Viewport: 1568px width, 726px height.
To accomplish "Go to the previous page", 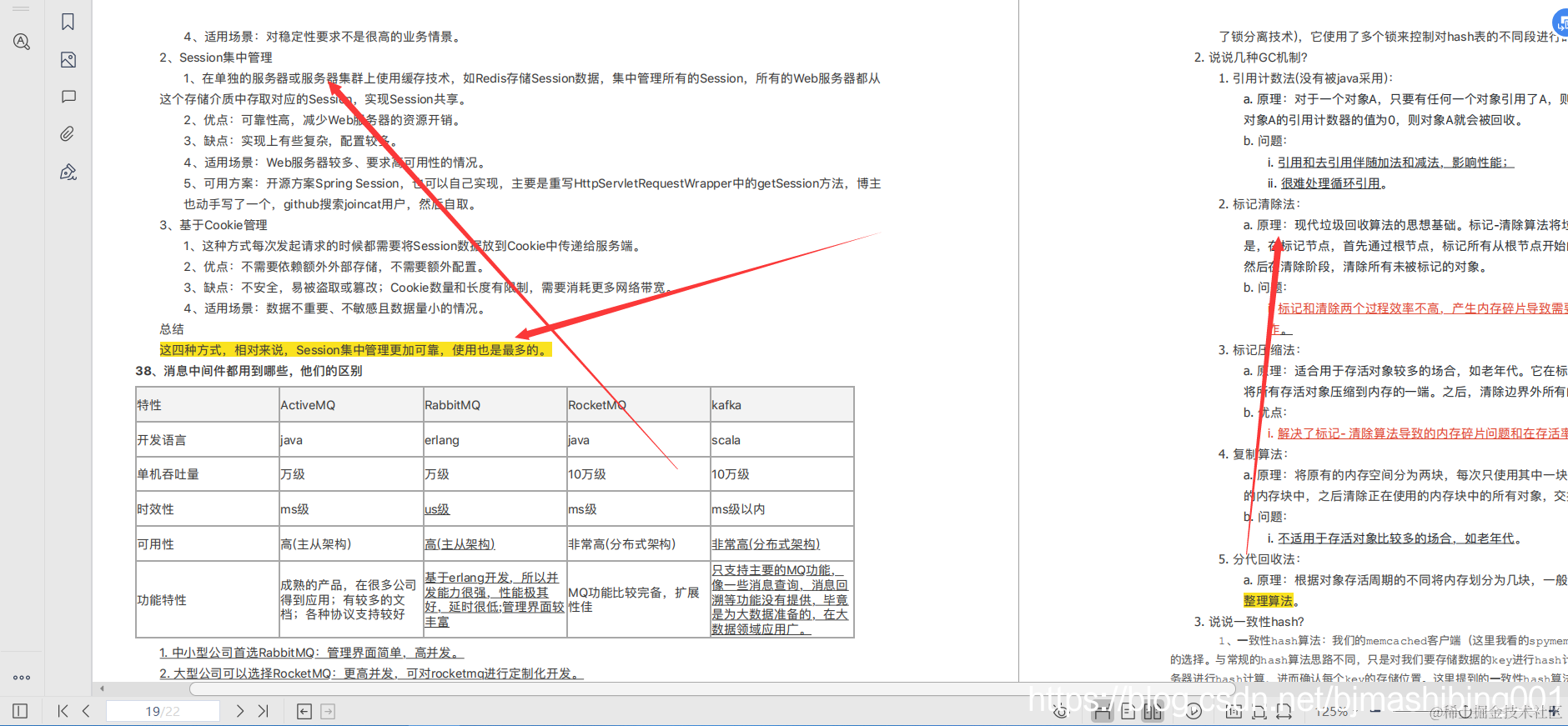I will pos(86,711).
